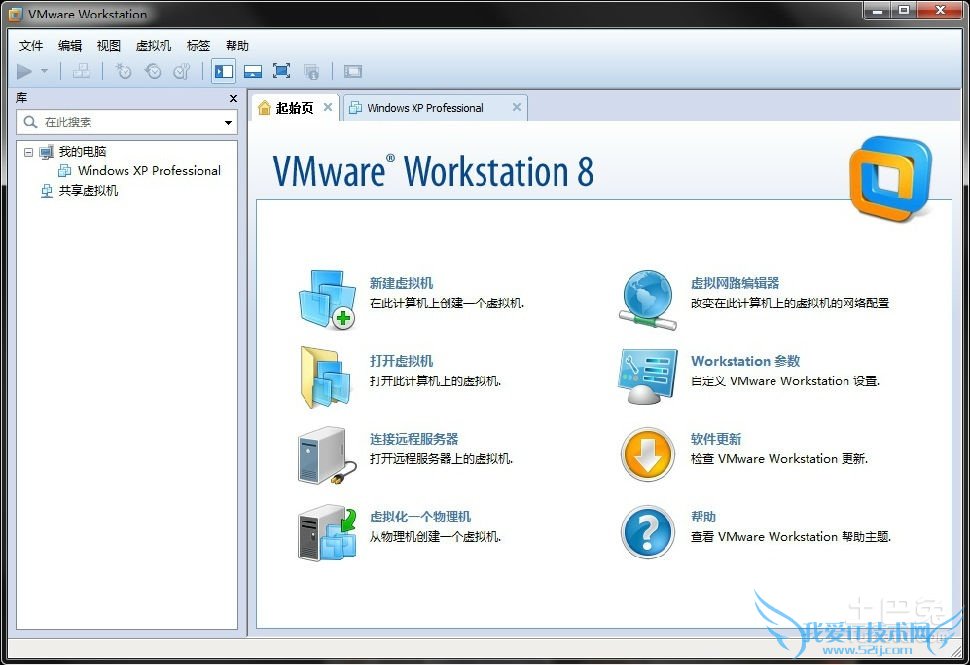Image resolution: width=970 pixels, height=665 pixels.
Task: Click the Software Update arrow icon
Action: tap(648, 455)
